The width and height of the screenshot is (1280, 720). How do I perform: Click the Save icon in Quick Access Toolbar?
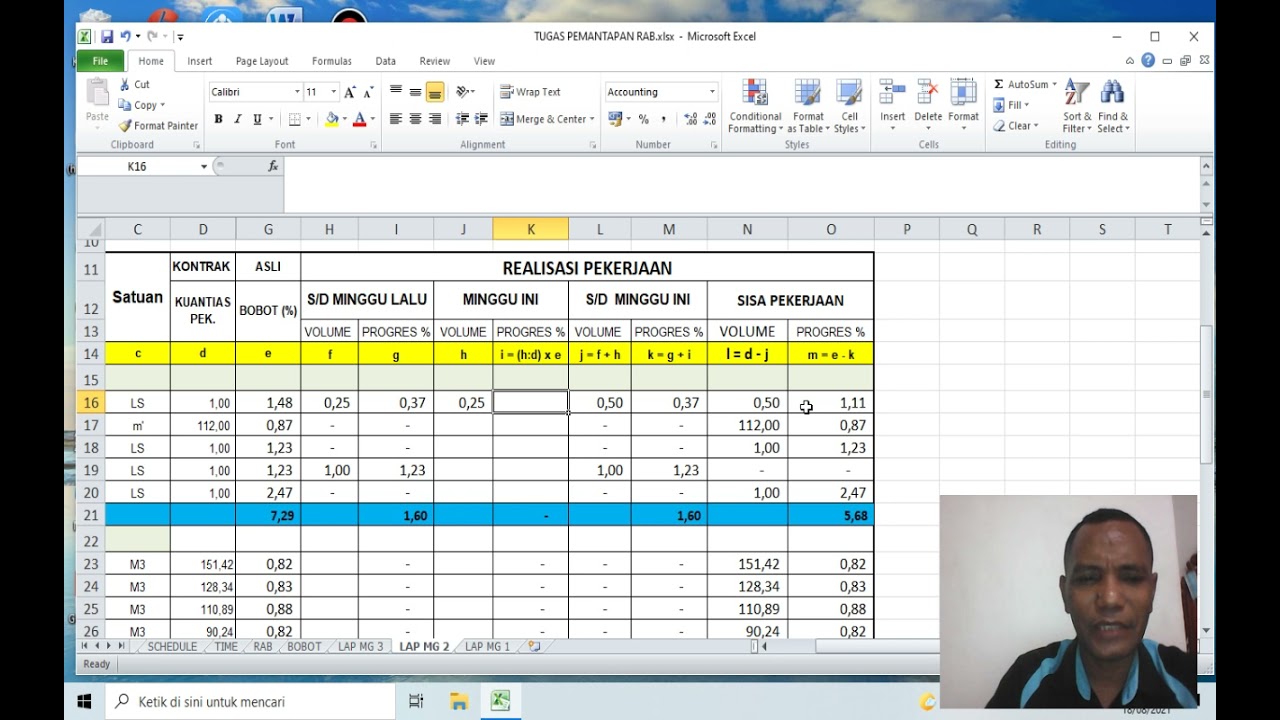[x=106, y=37]
